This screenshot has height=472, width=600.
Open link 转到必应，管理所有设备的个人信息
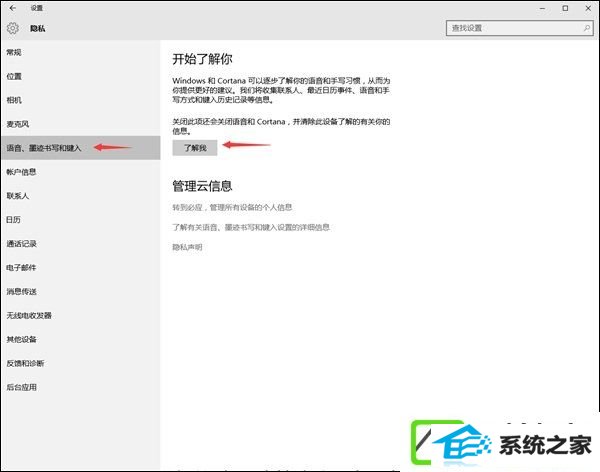(232, 207)
